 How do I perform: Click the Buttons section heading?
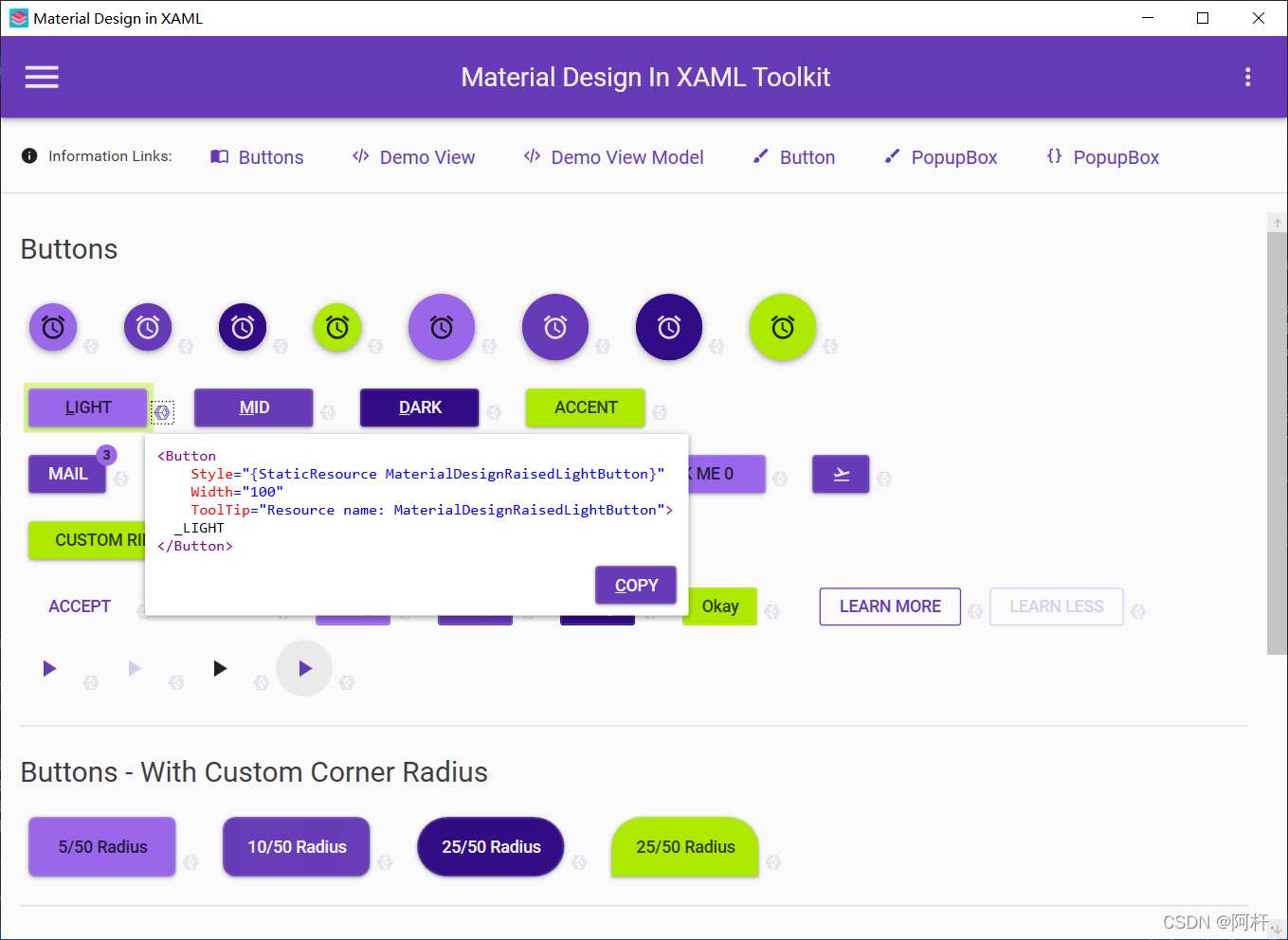(69, 249)
